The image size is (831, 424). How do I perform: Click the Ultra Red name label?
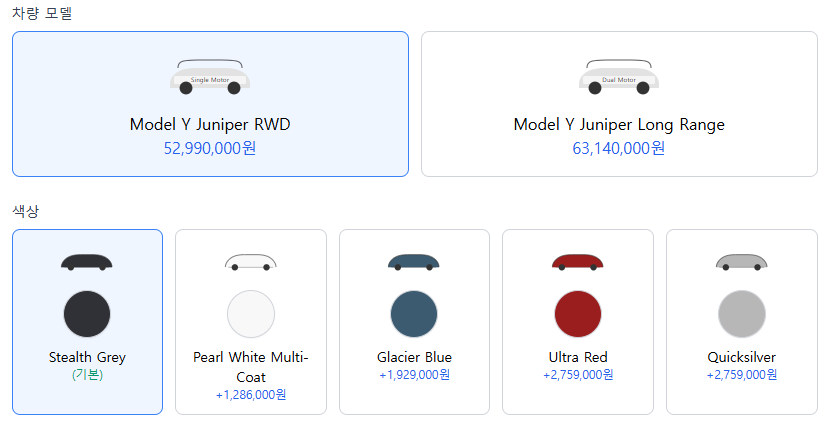(x=578, y=357)
